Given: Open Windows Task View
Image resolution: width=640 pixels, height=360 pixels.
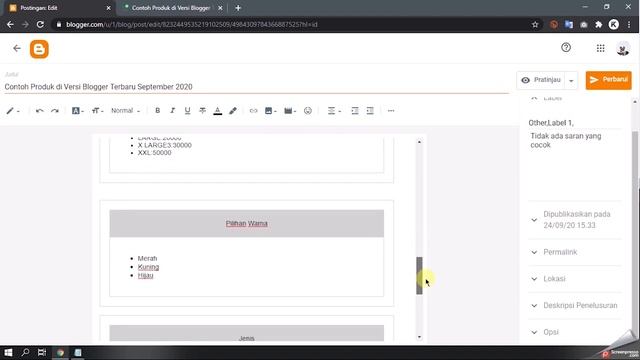Looking at the screenshot, I should pyautogui.click(x=42, y=352).
